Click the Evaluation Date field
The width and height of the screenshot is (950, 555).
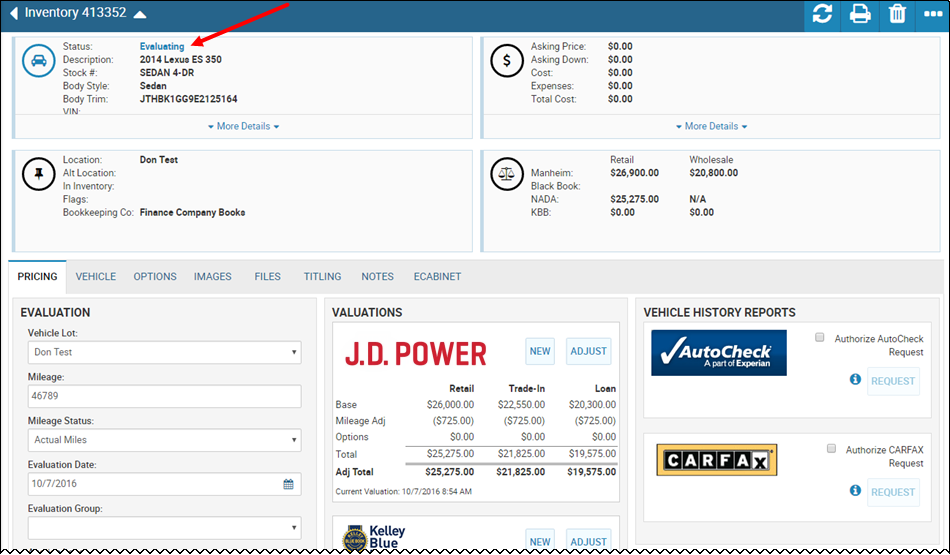(164, 484)
